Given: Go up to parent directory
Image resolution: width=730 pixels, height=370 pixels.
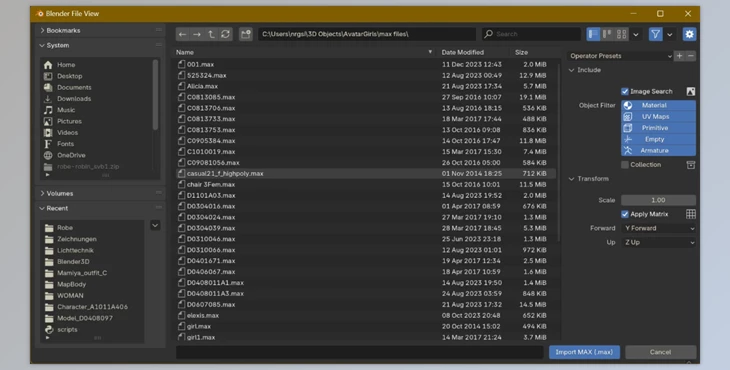Looking at the screenshot, I should click(x=211, y=34).
